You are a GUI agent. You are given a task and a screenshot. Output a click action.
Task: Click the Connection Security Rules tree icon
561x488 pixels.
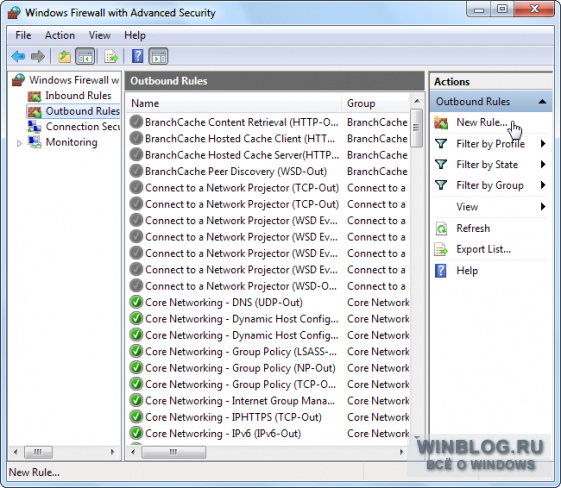click(x=35, y=127)
